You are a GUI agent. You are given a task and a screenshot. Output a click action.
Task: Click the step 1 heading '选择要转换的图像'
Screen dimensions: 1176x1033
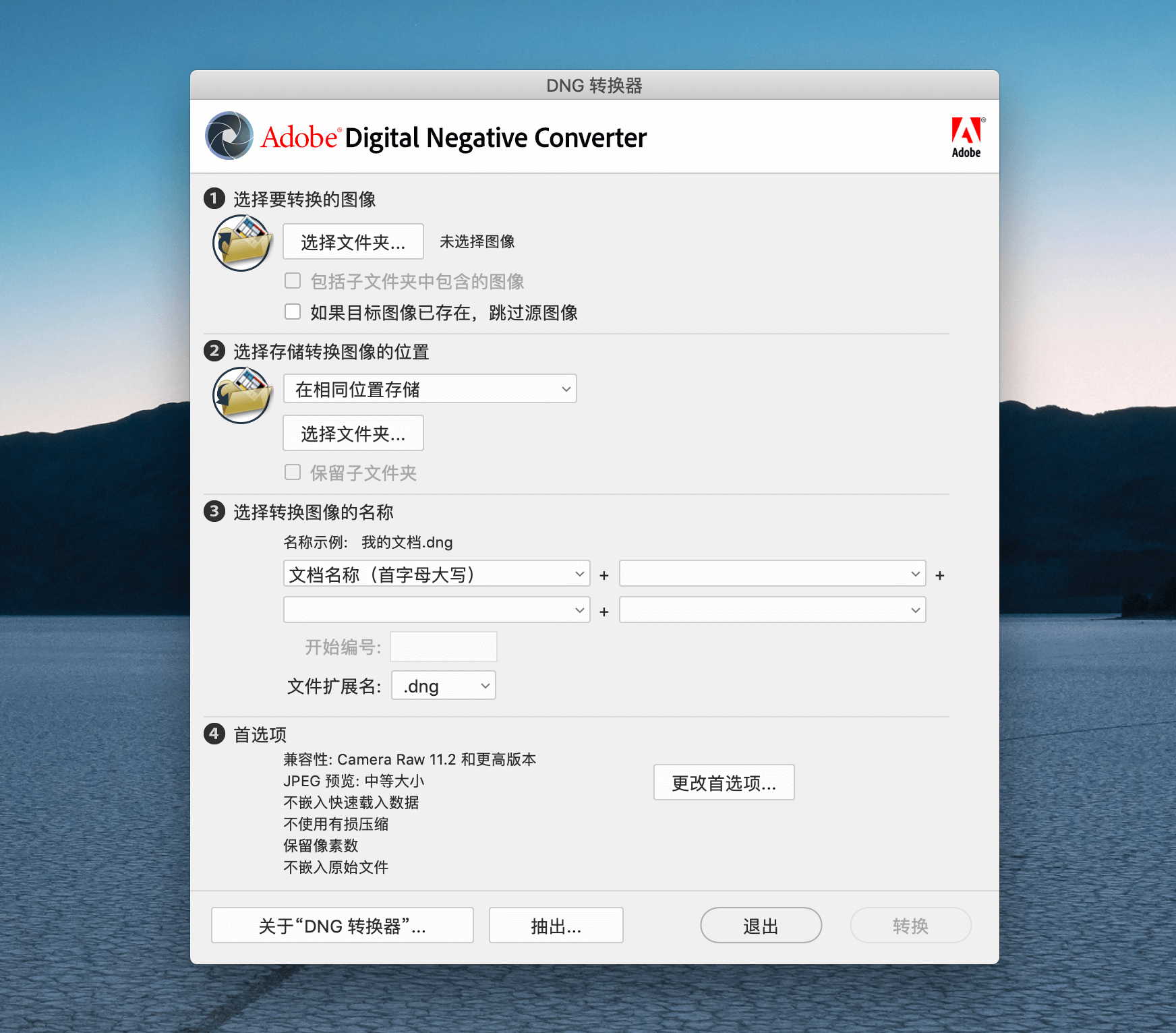pyautogui.click(x=305, y=199)
